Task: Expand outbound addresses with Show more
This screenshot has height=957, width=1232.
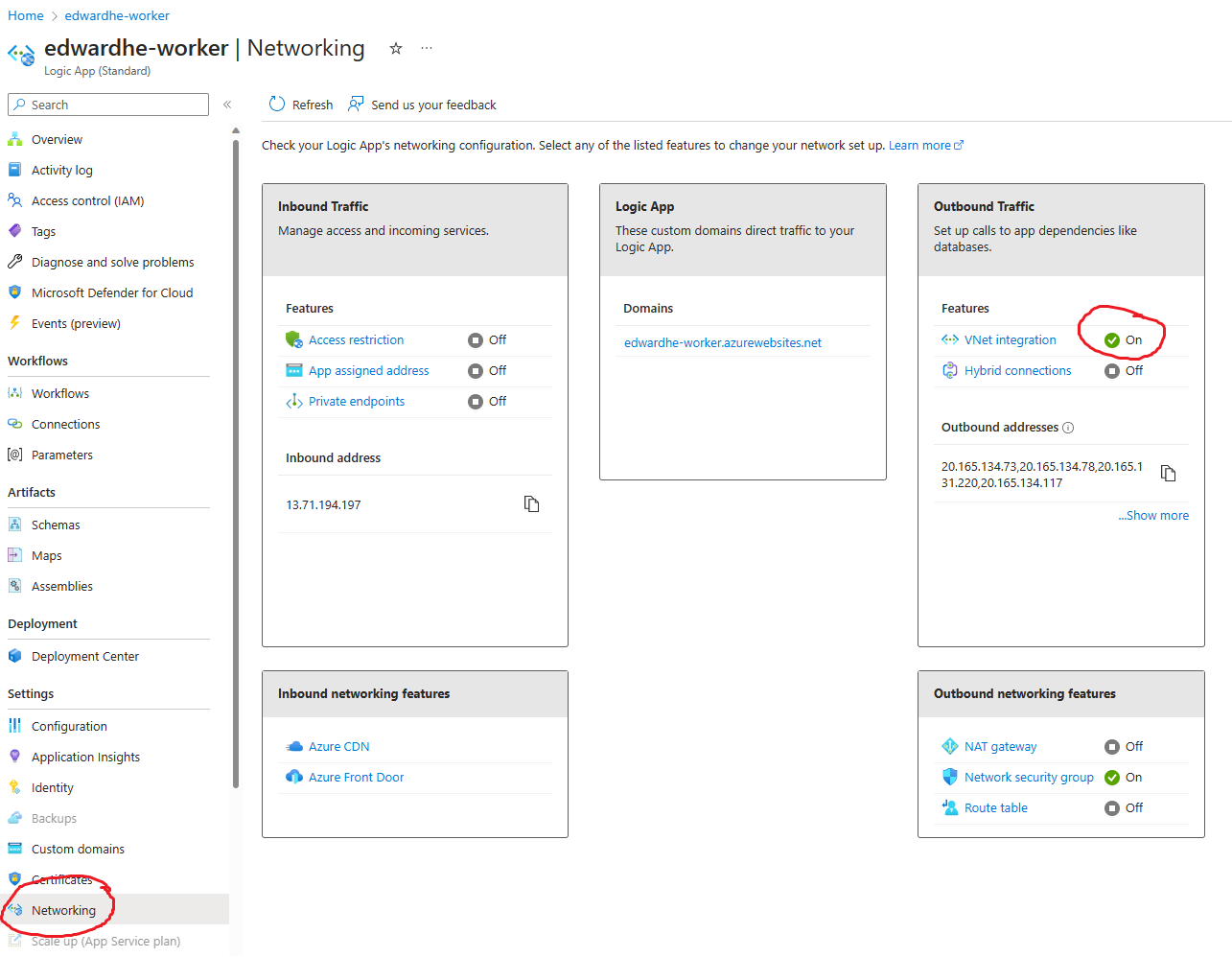Action: tap(1153, 516)
